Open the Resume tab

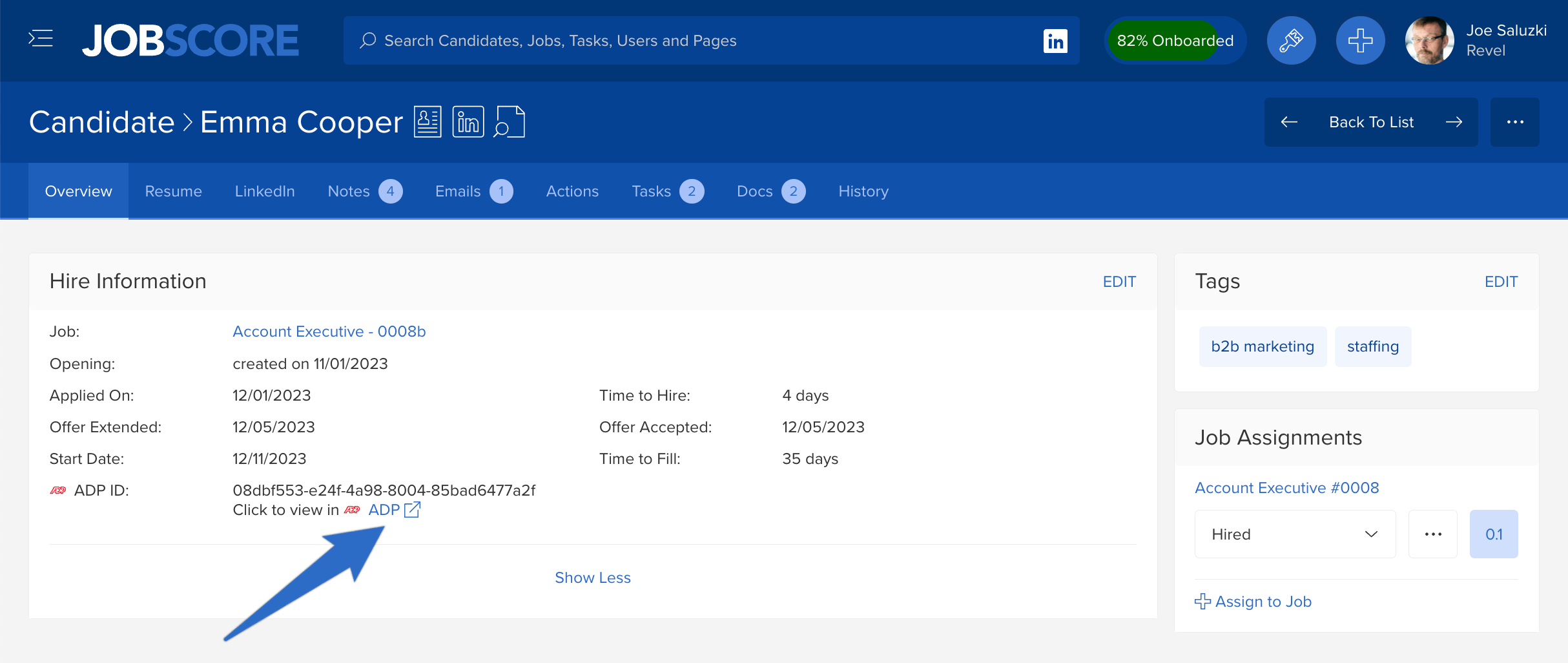[173, 191]
